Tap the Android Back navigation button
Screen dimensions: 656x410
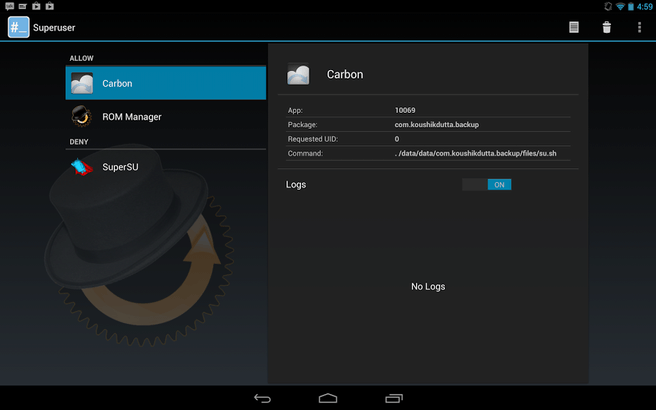pos(262,398)
